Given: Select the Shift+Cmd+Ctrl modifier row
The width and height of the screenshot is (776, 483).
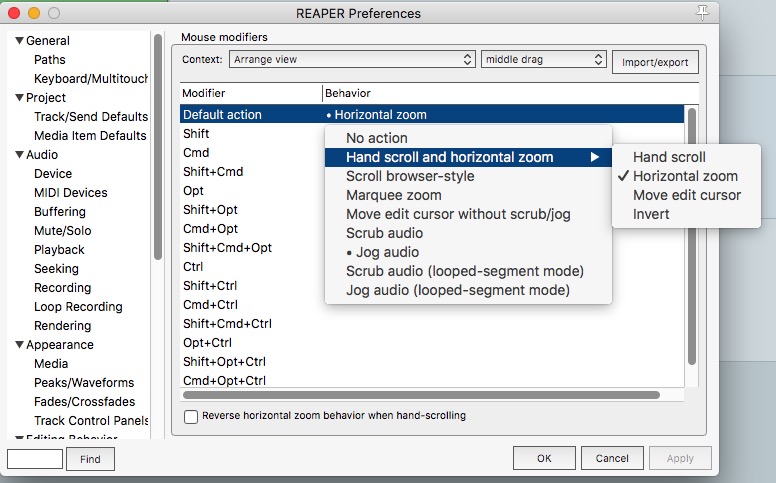Looking at the screenshot, I should [227, 324].
